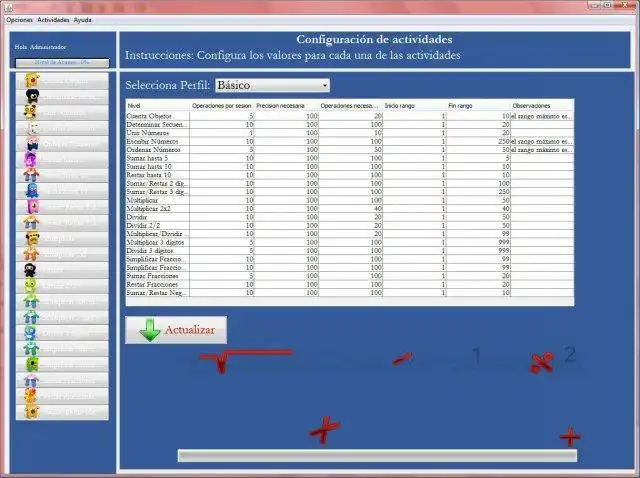640x478 pixels.
Task: Select the Dividir 2/2 row name
Action: (x=158, y=225)
